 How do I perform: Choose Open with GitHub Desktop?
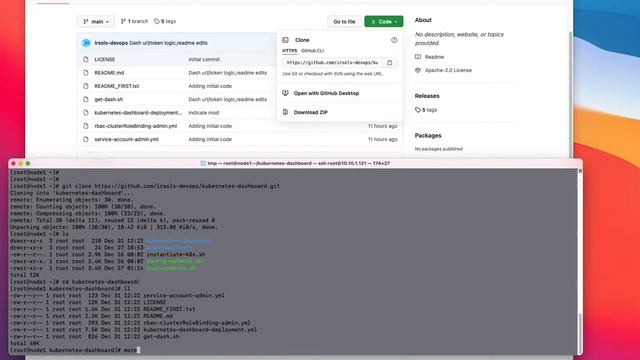pos(326,93)
